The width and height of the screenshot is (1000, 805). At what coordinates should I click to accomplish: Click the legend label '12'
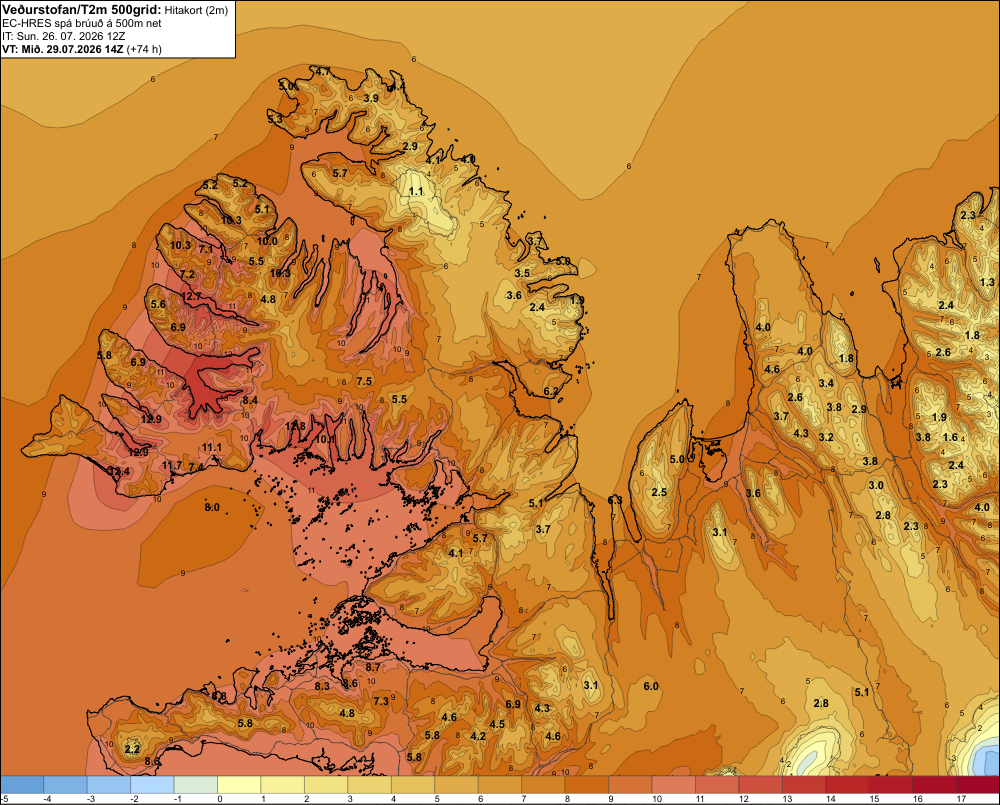point(744,799)
